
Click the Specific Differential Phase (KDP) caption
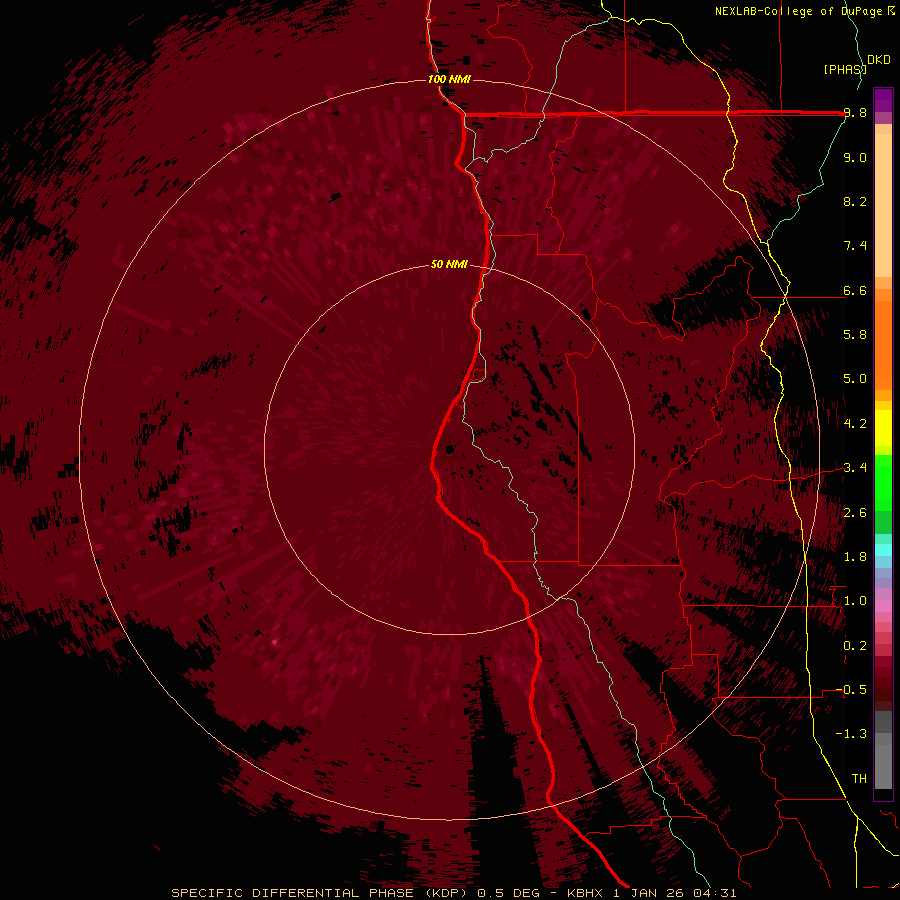(321, 893)
